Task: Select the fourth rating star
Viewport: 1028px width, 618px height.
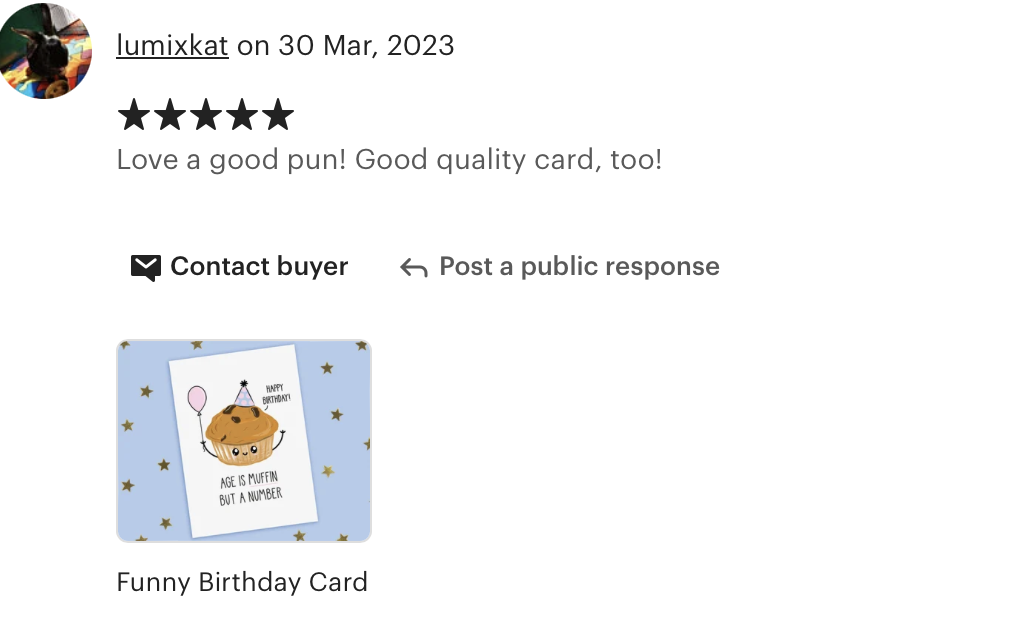Action: point(242,115)
